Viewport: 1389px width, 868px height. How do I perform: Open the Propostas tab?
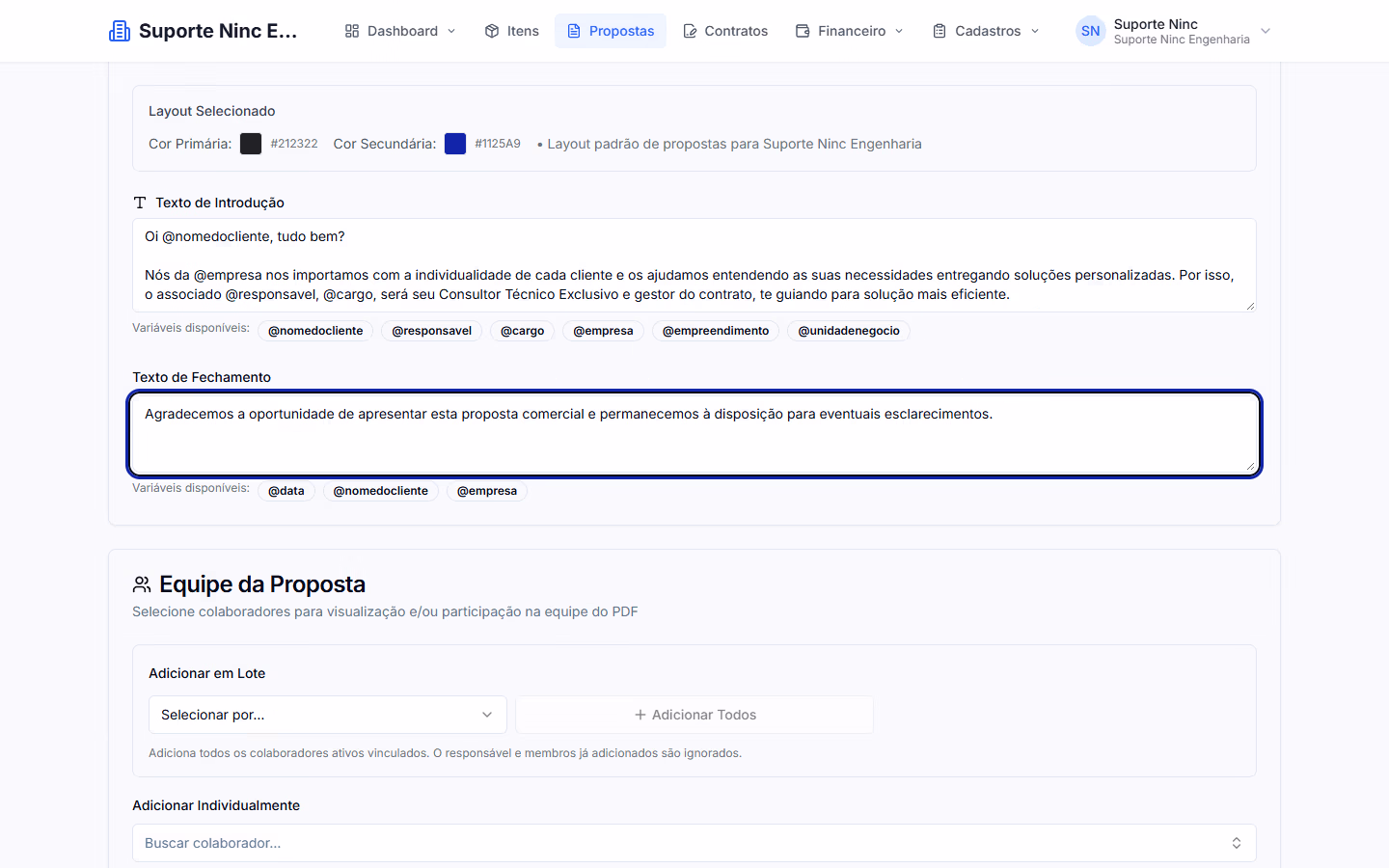pyautogui.click(x=611, y=31)
